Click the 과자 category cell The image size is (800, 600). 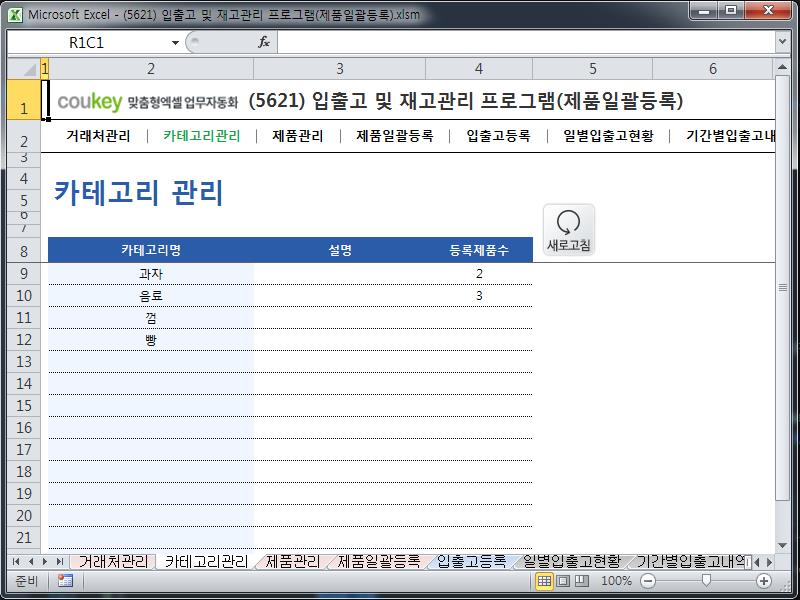pos(151,274)
